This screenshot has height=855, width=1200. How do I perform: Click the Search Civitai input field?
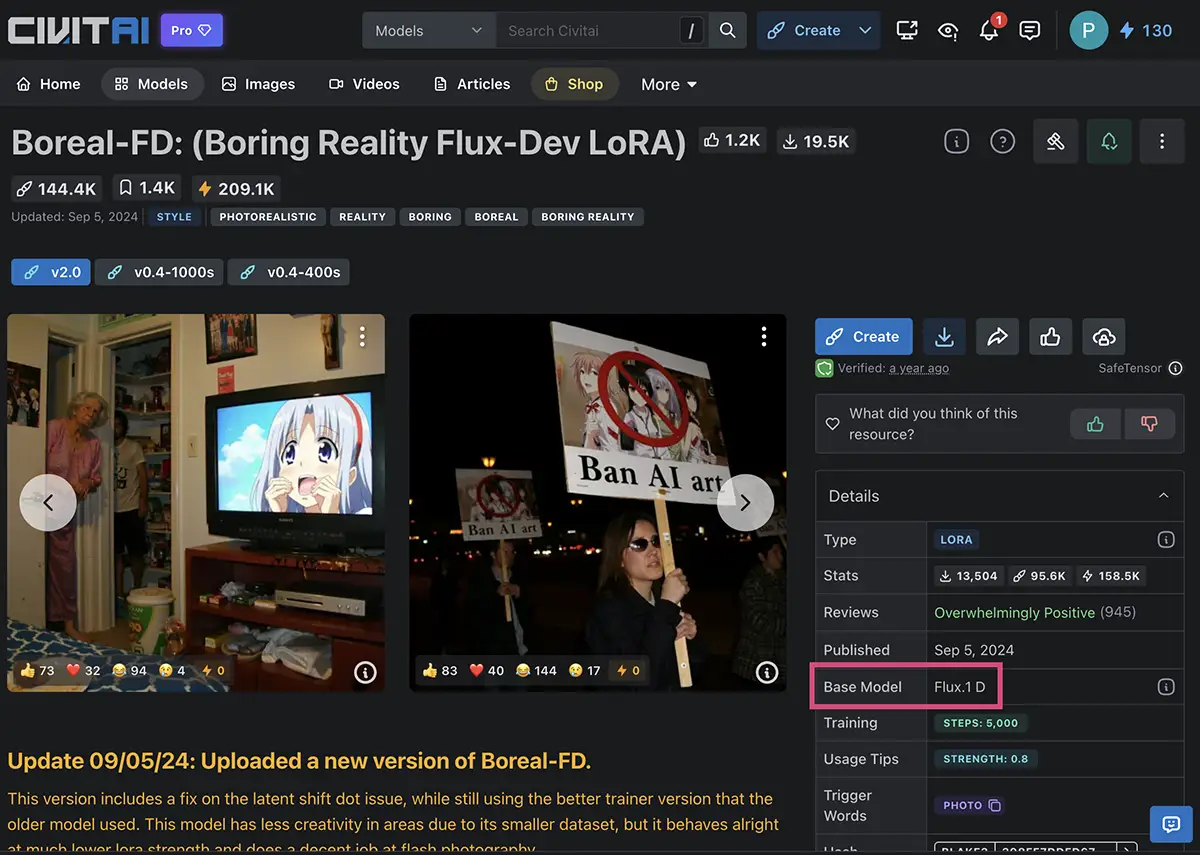click(590, 31)
